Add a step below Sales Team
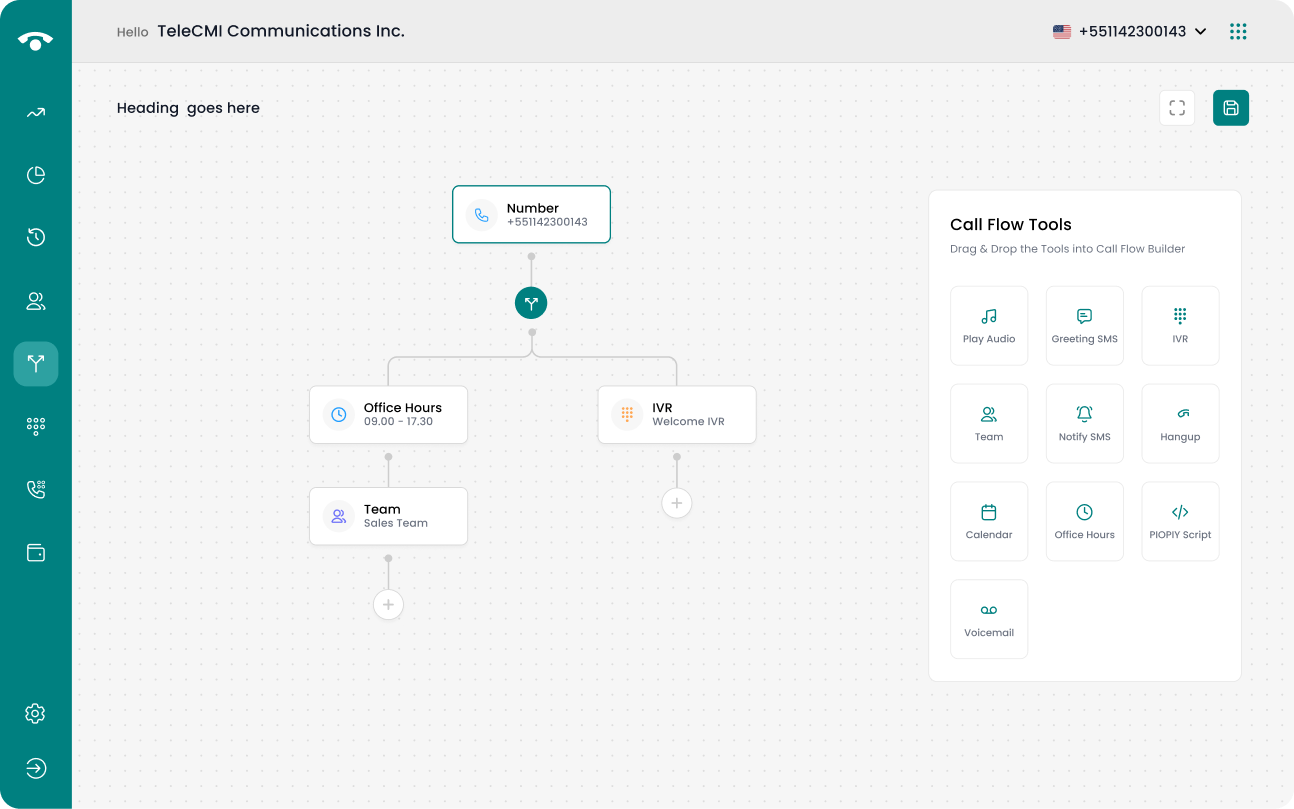1294x809 pixels. (388, 604)
